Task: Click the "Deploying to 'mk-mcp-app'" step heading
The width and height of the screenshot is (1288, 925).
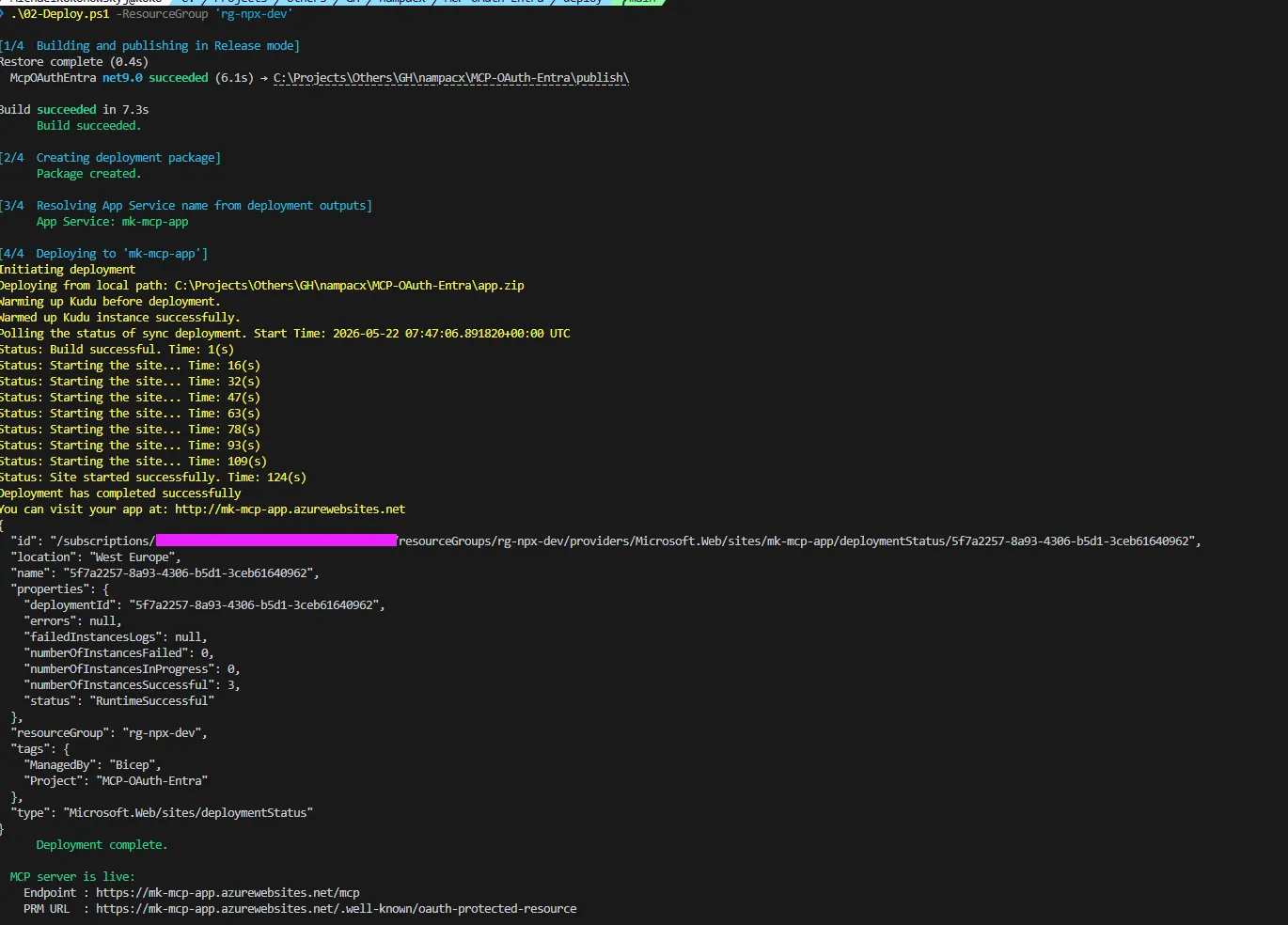Action: [x=103, y=254]
